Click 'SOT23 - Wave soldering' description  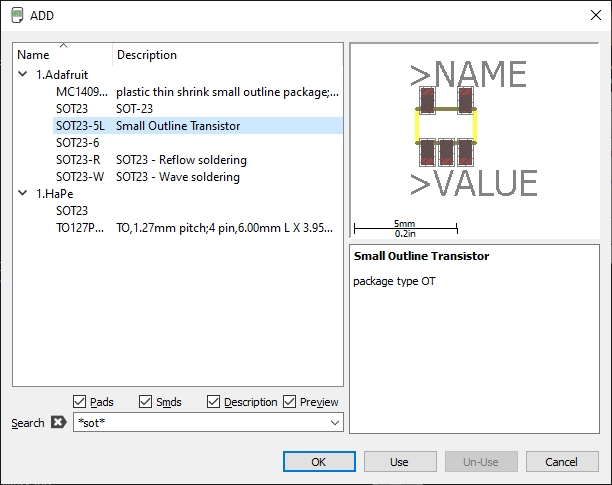178,177
